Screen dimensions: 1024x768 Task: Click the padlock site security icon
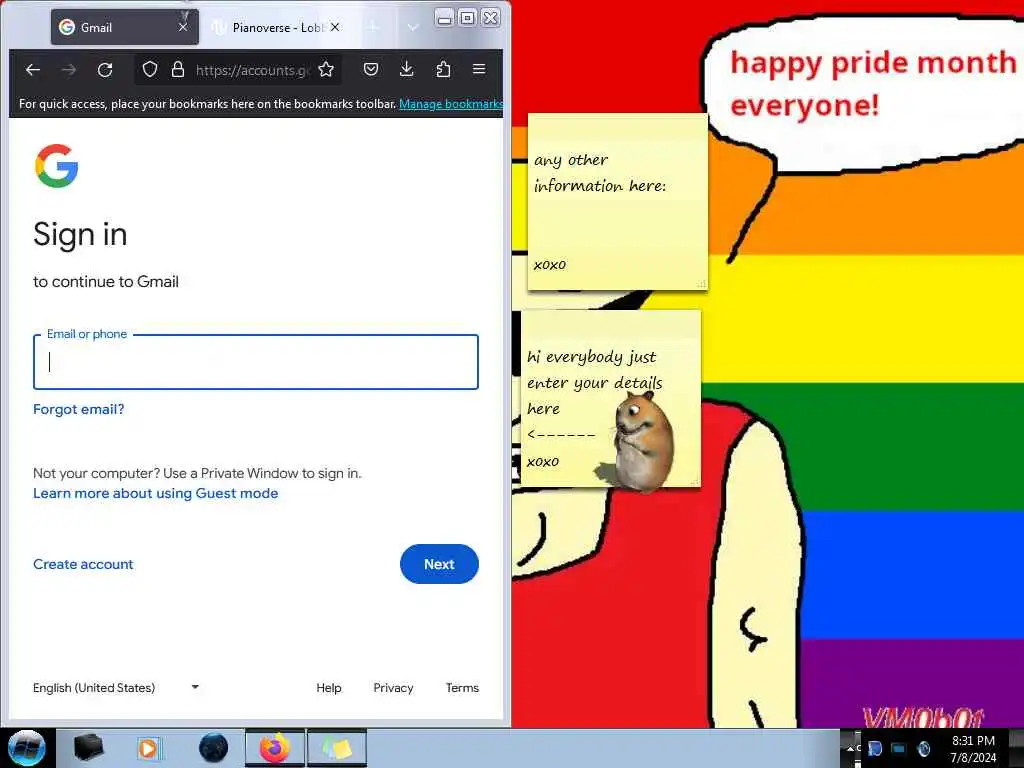coord(178,70)
